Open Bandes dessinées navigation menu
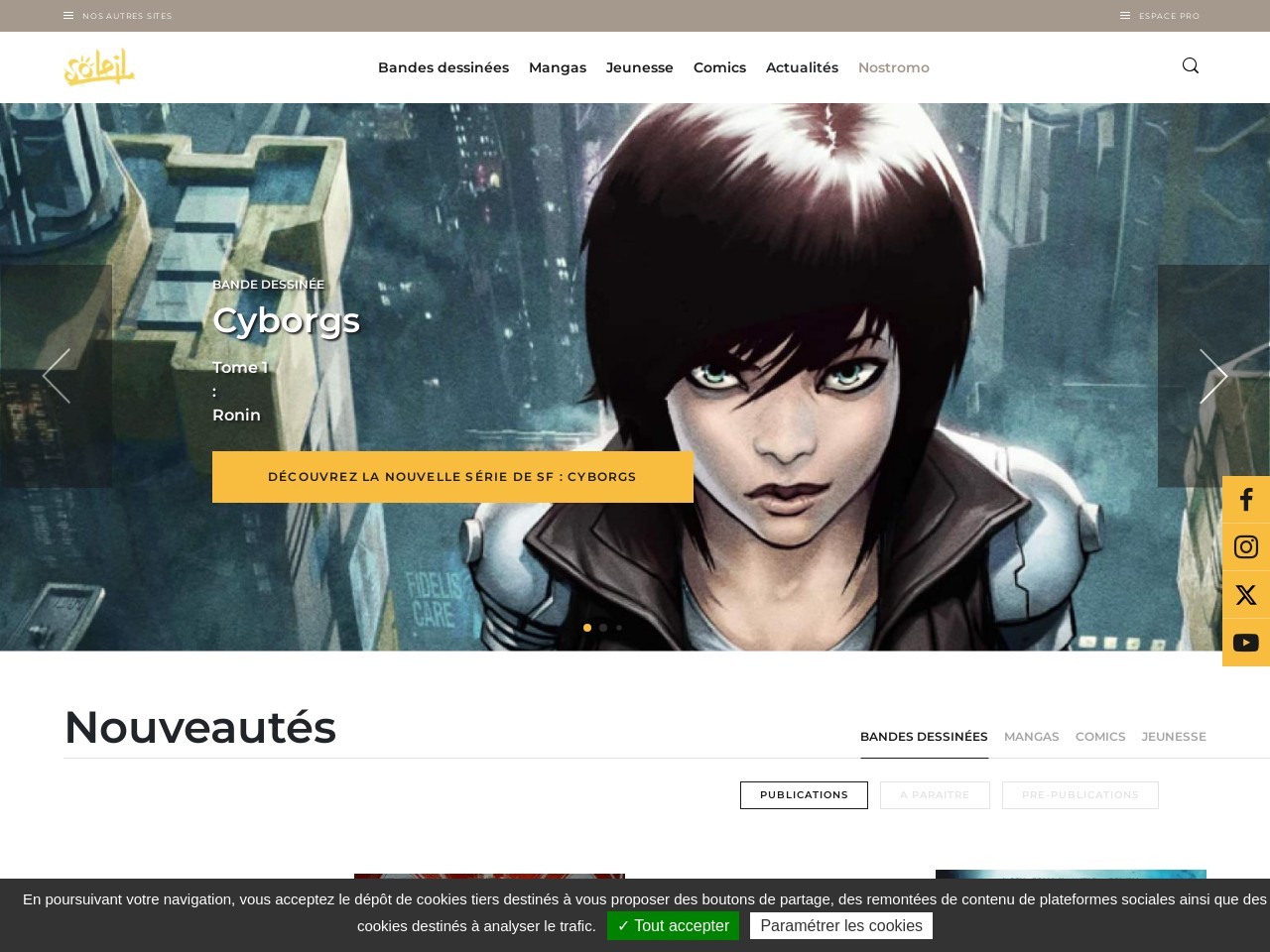This screenshot has height=952, width=1270. coord(444,67)
